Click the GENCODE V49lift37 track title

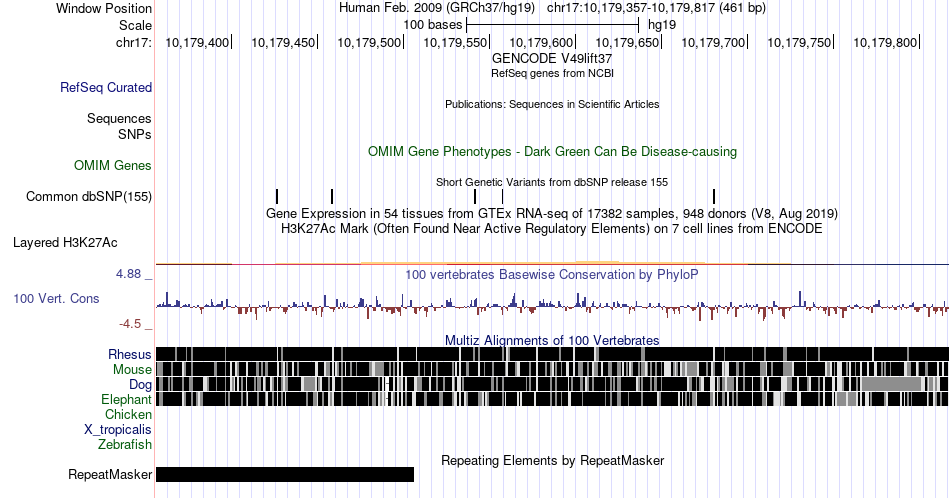[x=552, y=59]
